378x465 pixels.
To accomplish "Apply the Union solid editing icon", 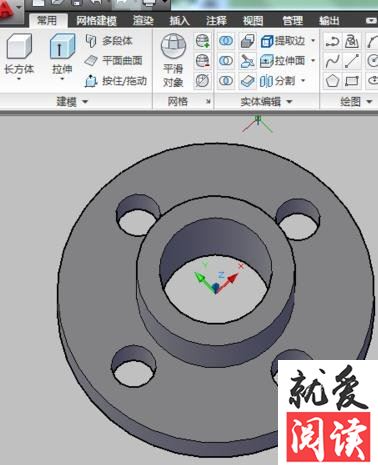I will (x=226, y=41).
